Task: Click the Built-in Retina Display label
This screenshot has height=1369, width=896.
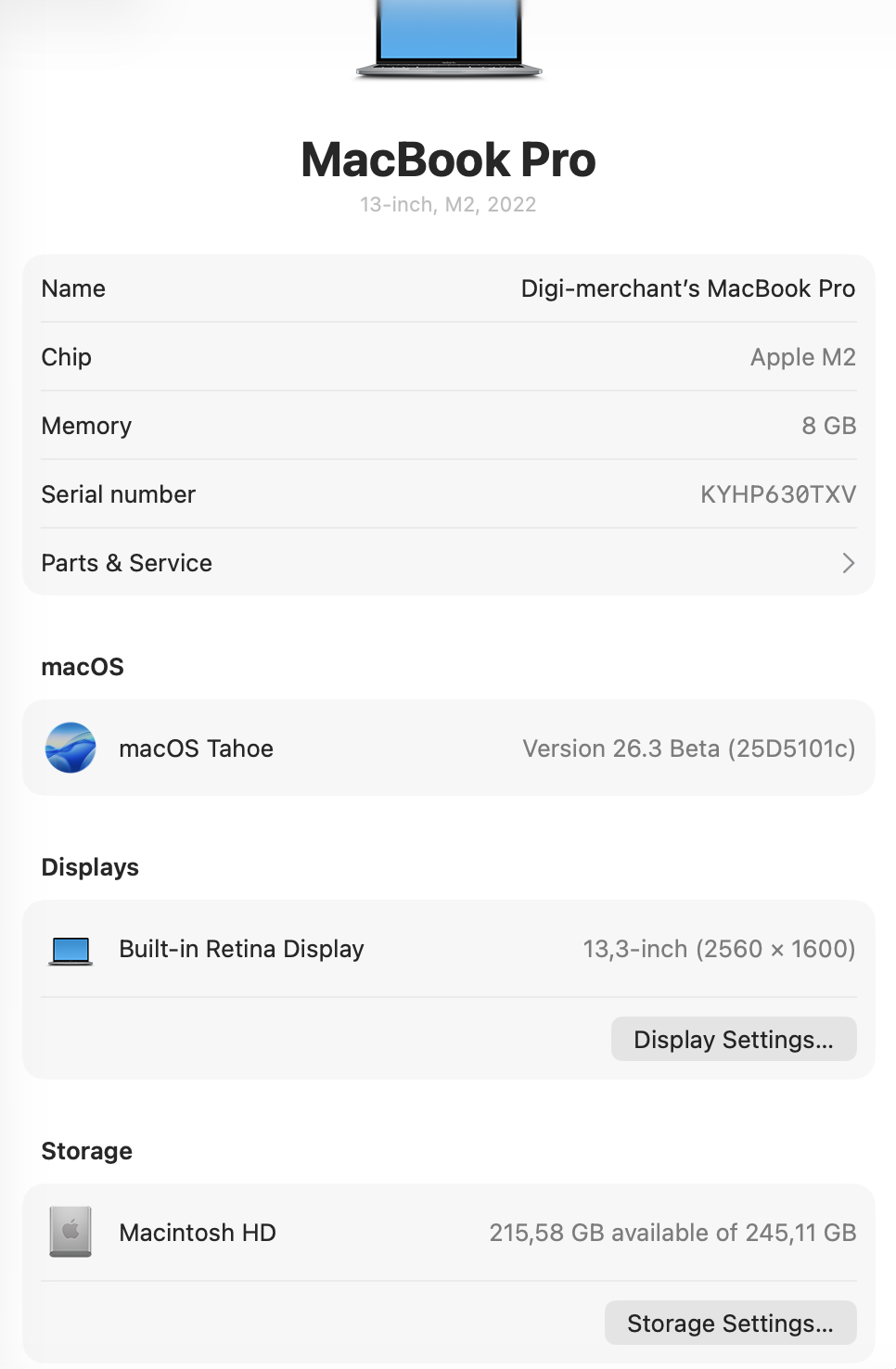Action: click(242, 949)
